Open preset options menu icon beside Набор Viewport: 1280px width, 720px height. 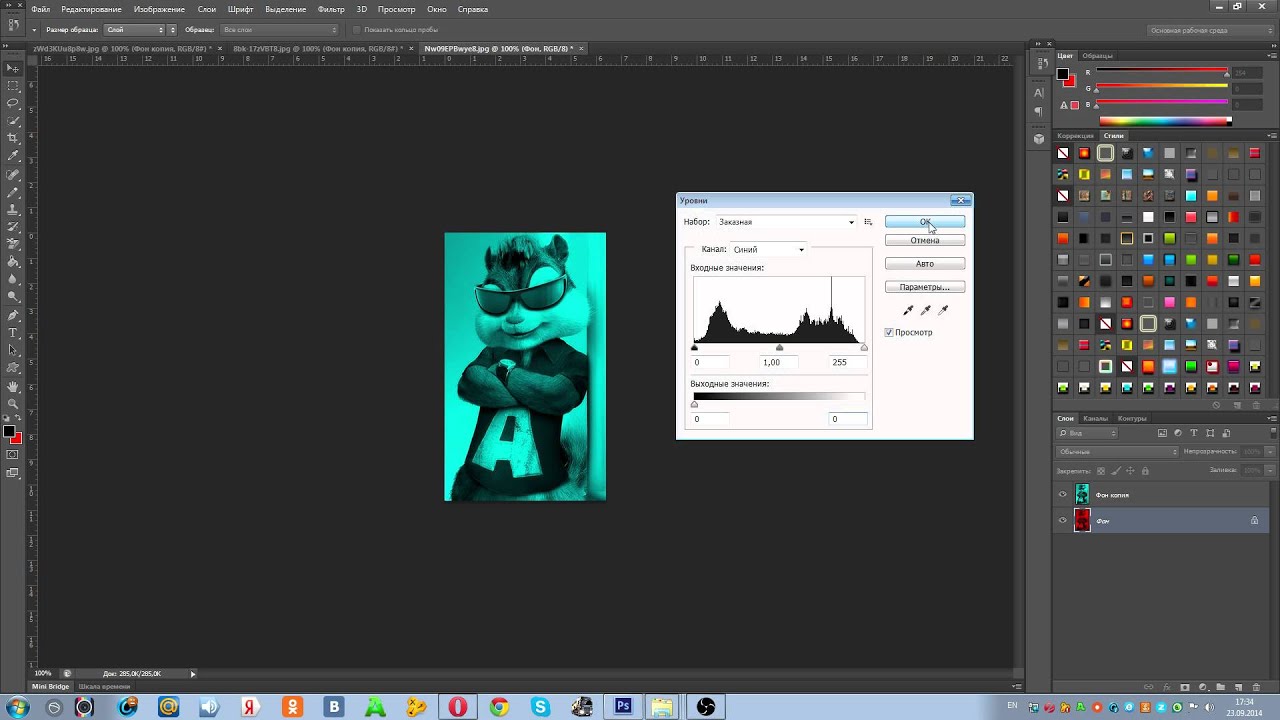pos(868,222)
